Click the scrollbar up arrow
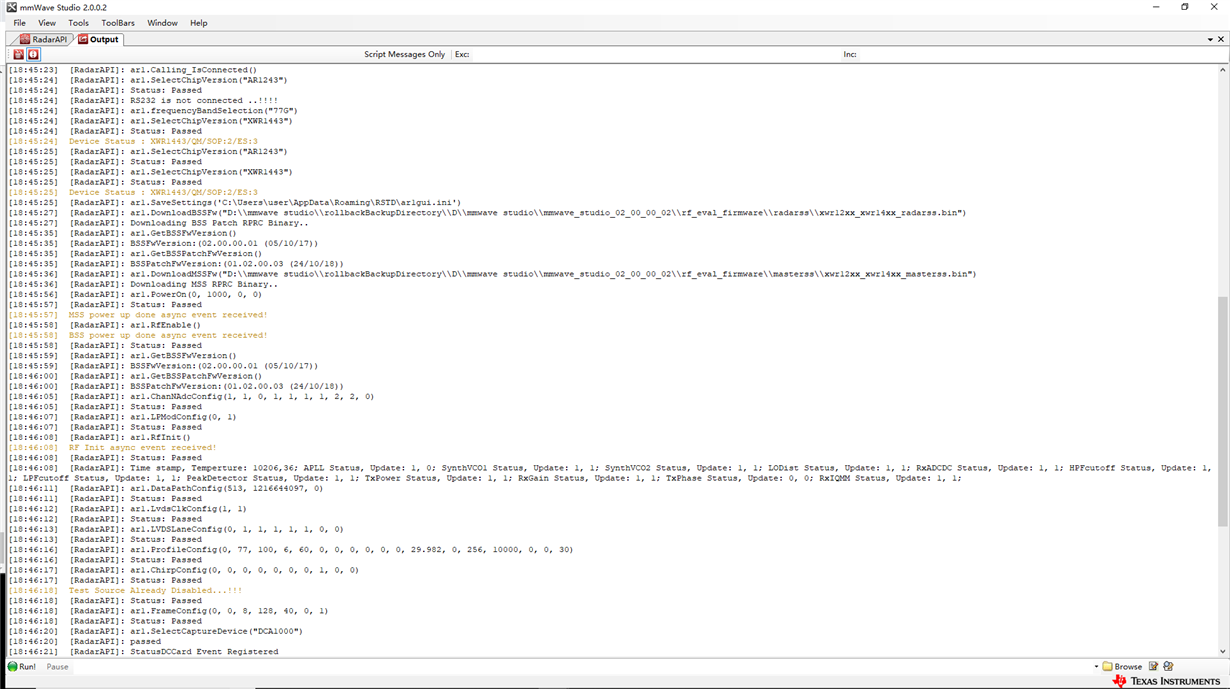1230x689 pixels. click(x=1223, y=70)
